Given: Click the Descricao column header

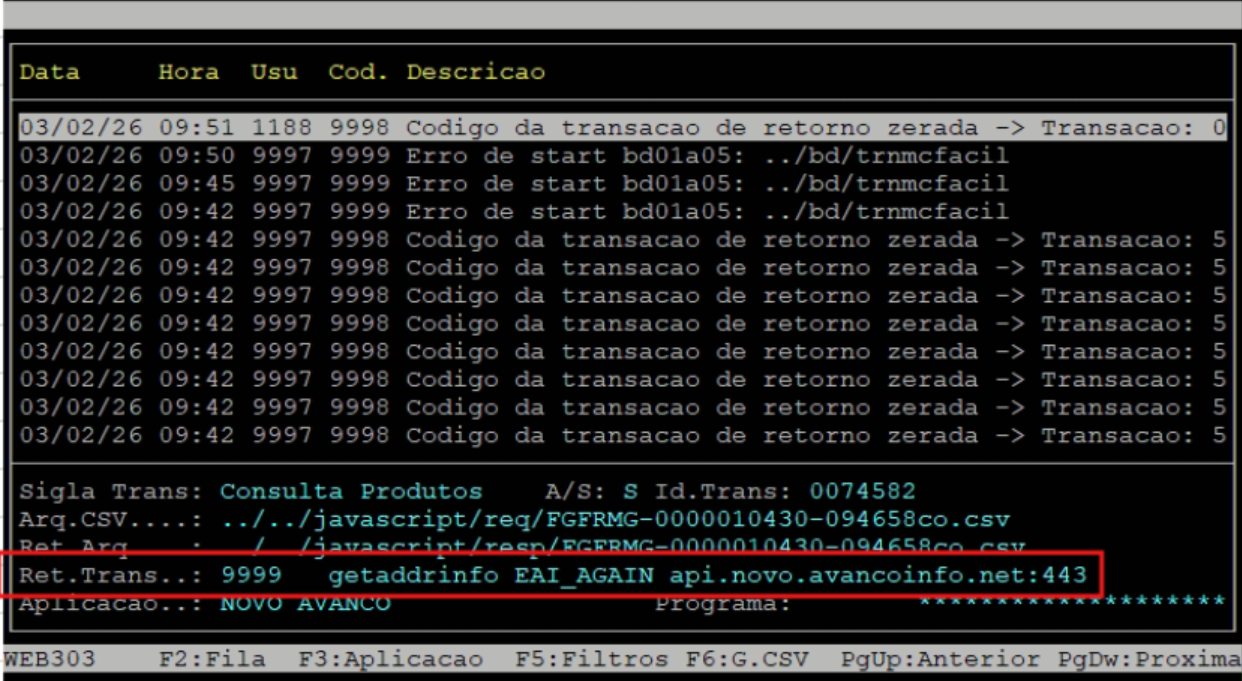Looking at the screenshot, I should click(x=476, y=73).
